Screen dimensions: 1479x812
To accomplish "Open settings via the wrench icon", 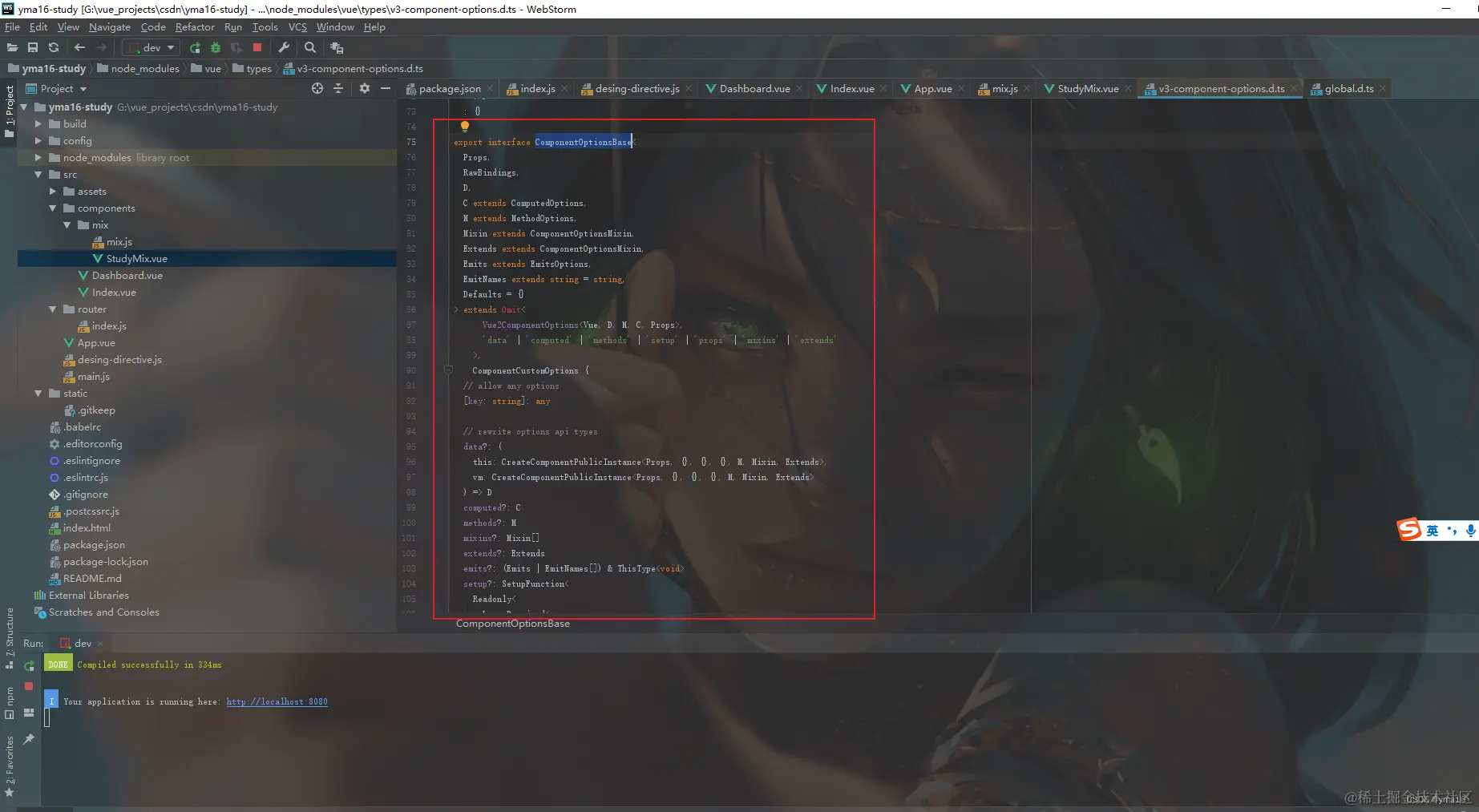I will [x=284, y=47].
